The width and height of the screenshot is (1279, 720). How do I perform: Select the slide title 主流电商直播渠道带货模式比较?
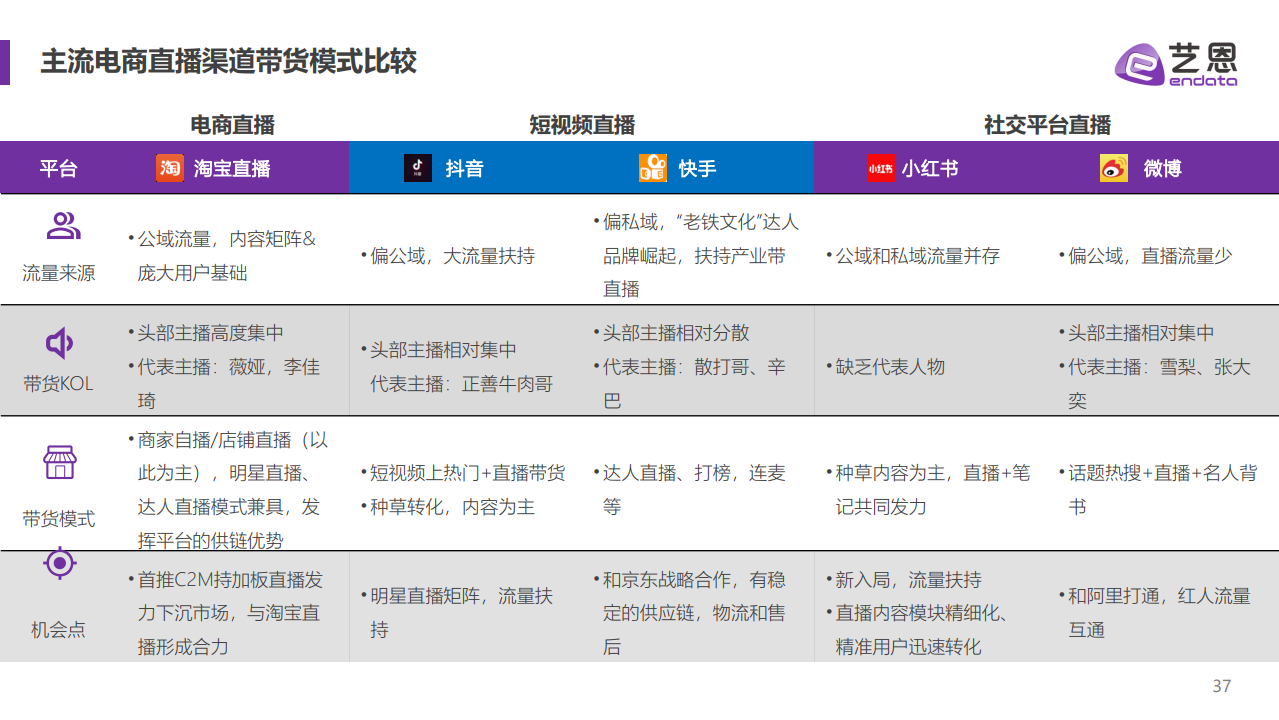[228, 62]
